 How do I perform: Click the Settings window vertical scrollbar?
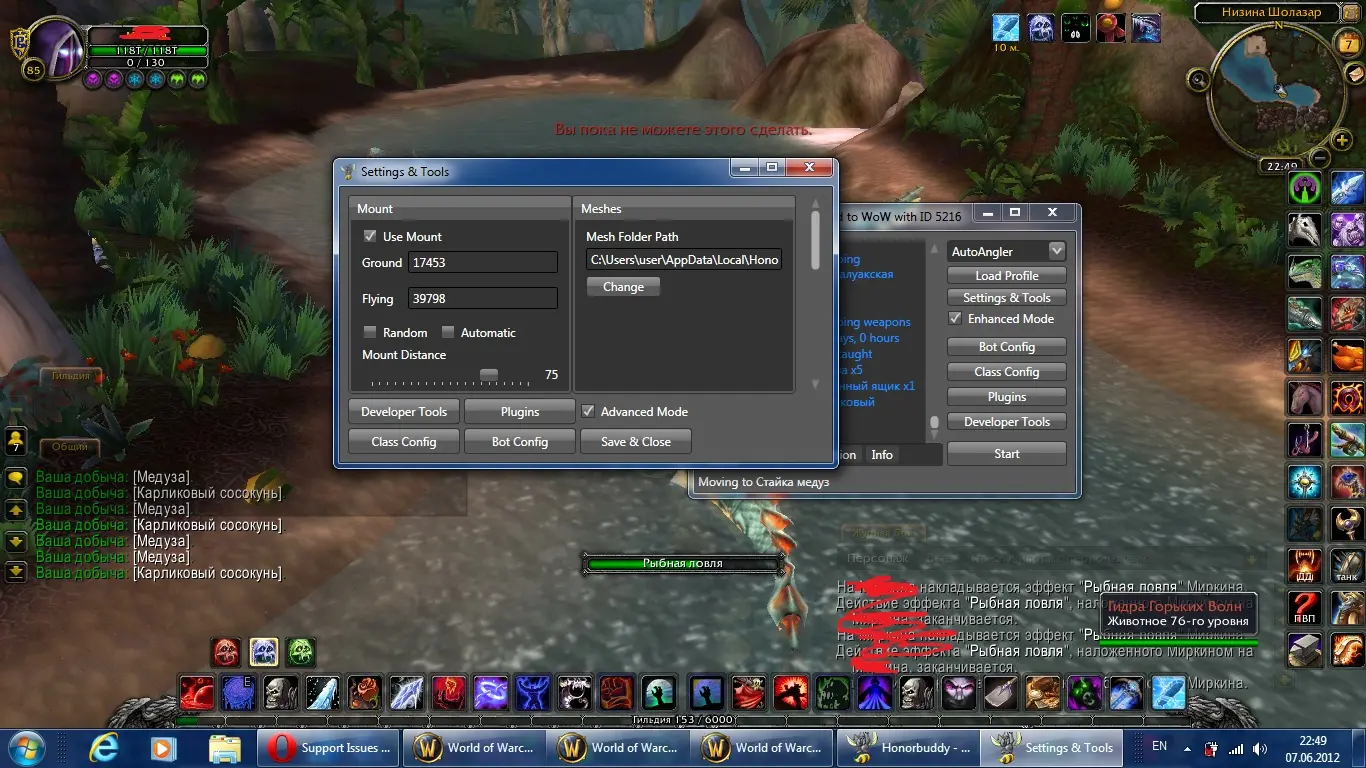pos(815,240)
